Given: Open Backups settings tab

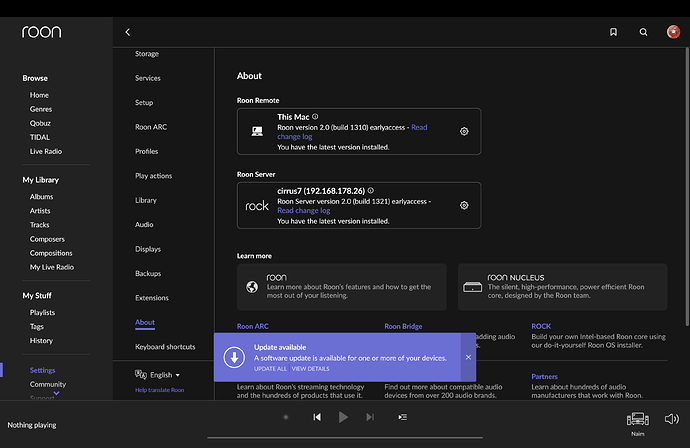Looking at the screenshot, I should (148, 273).
